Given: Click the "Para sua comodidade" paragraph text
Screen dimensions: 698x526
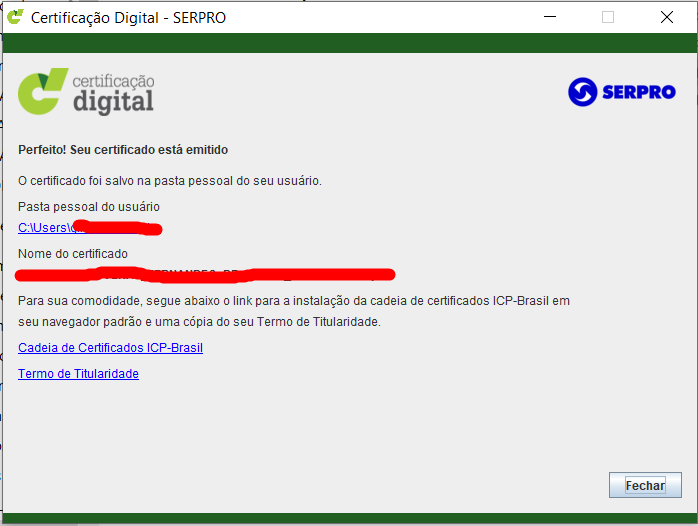Looking at the screenshot, I should 293,301.
